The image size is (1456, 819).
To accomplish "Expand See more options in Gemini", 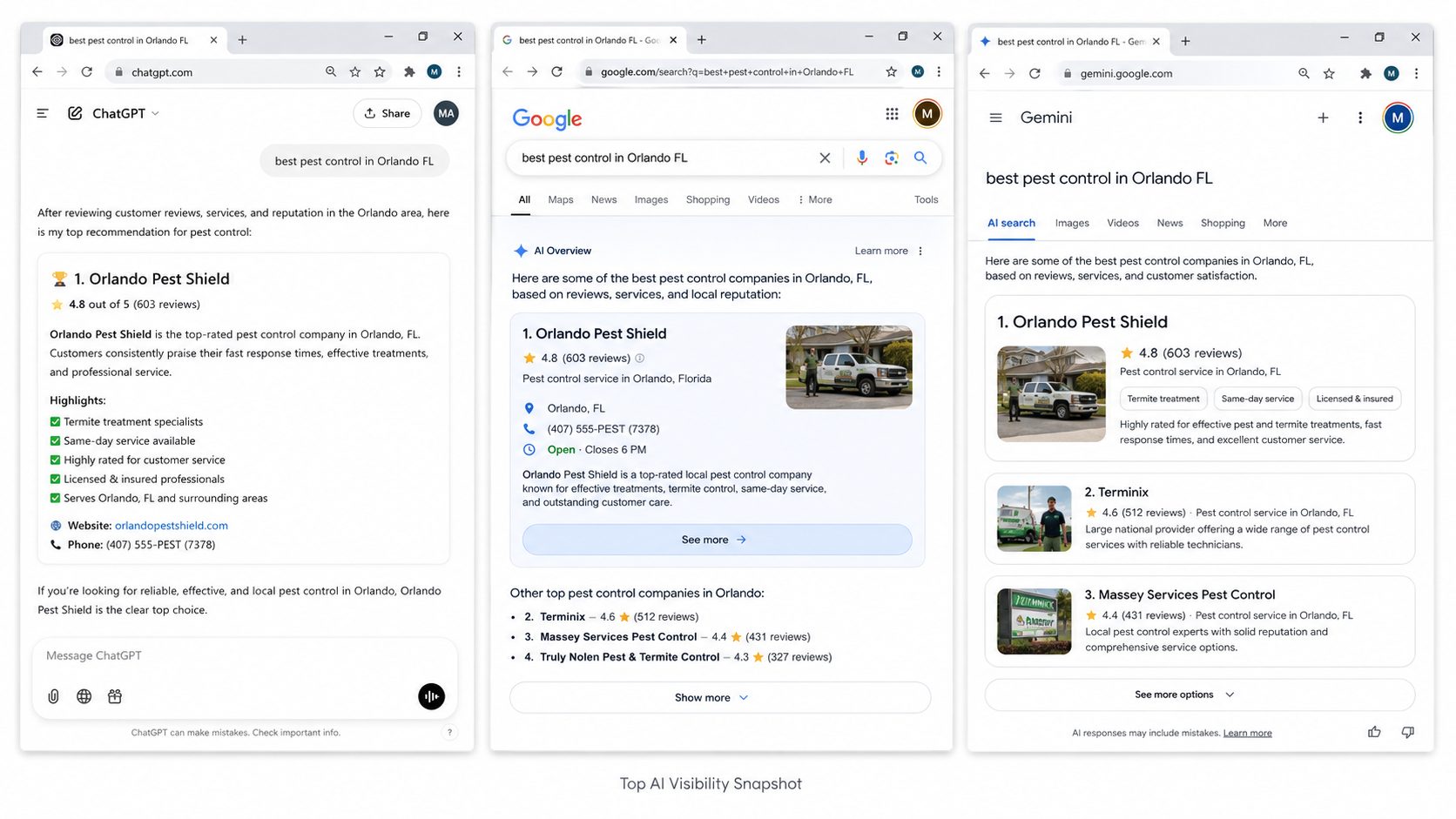I will click(x=1200, y=695).
